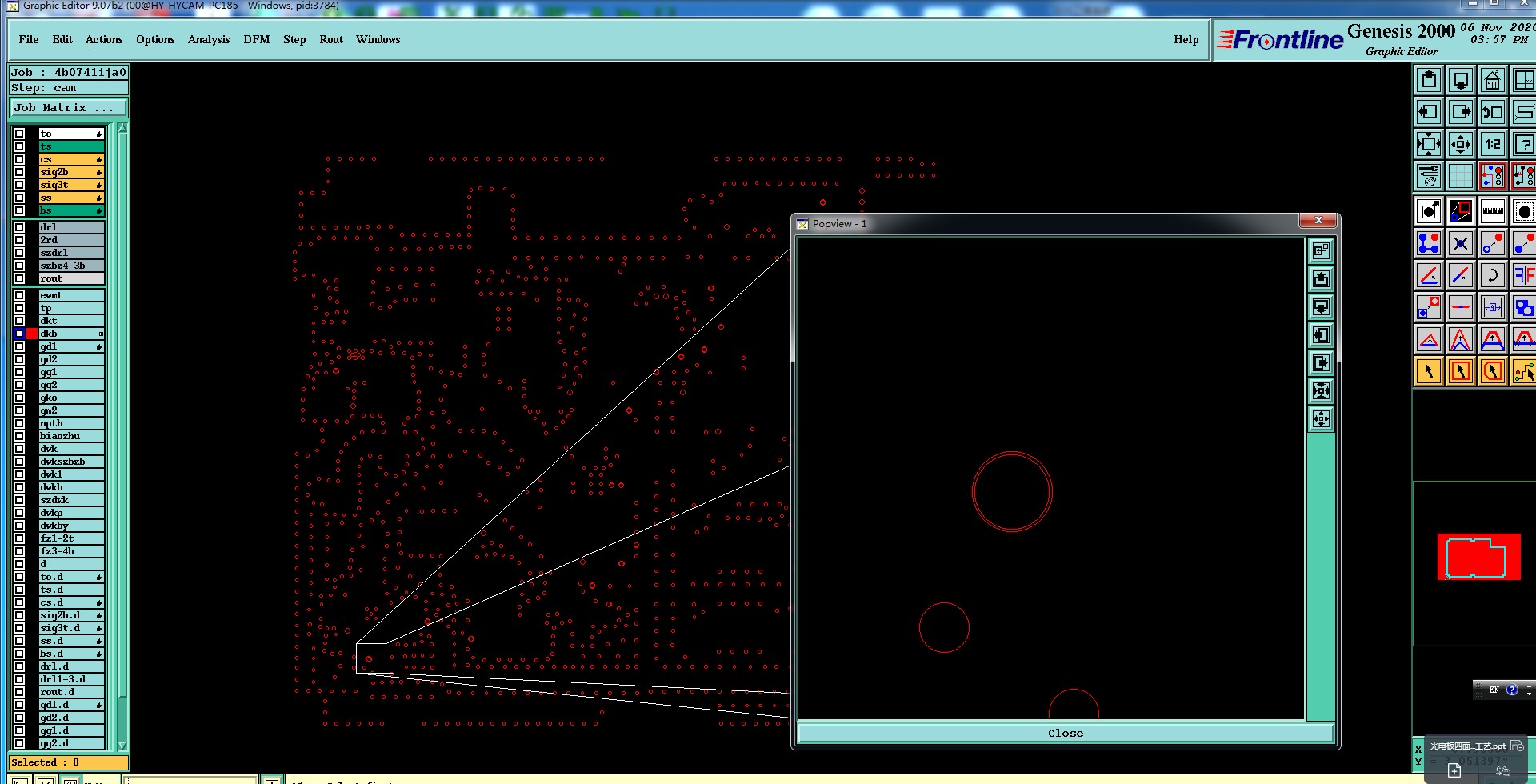This screenshot has width=1536, height=784.
Task: Click the question mark help icon
Action: pyautogui.click(x=1524, y=144)
